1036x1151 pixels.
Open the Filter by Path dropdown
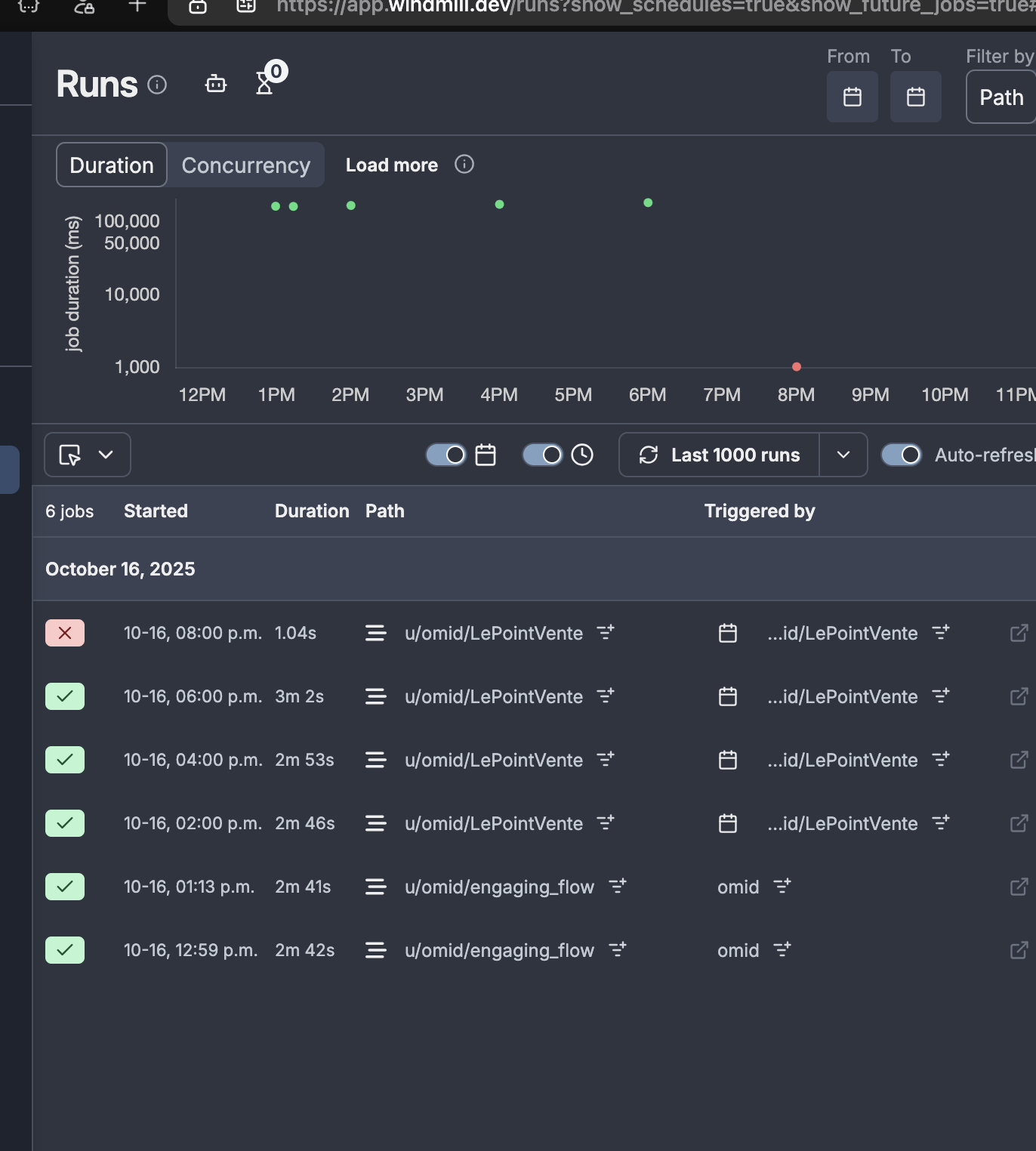(1001, 97)
